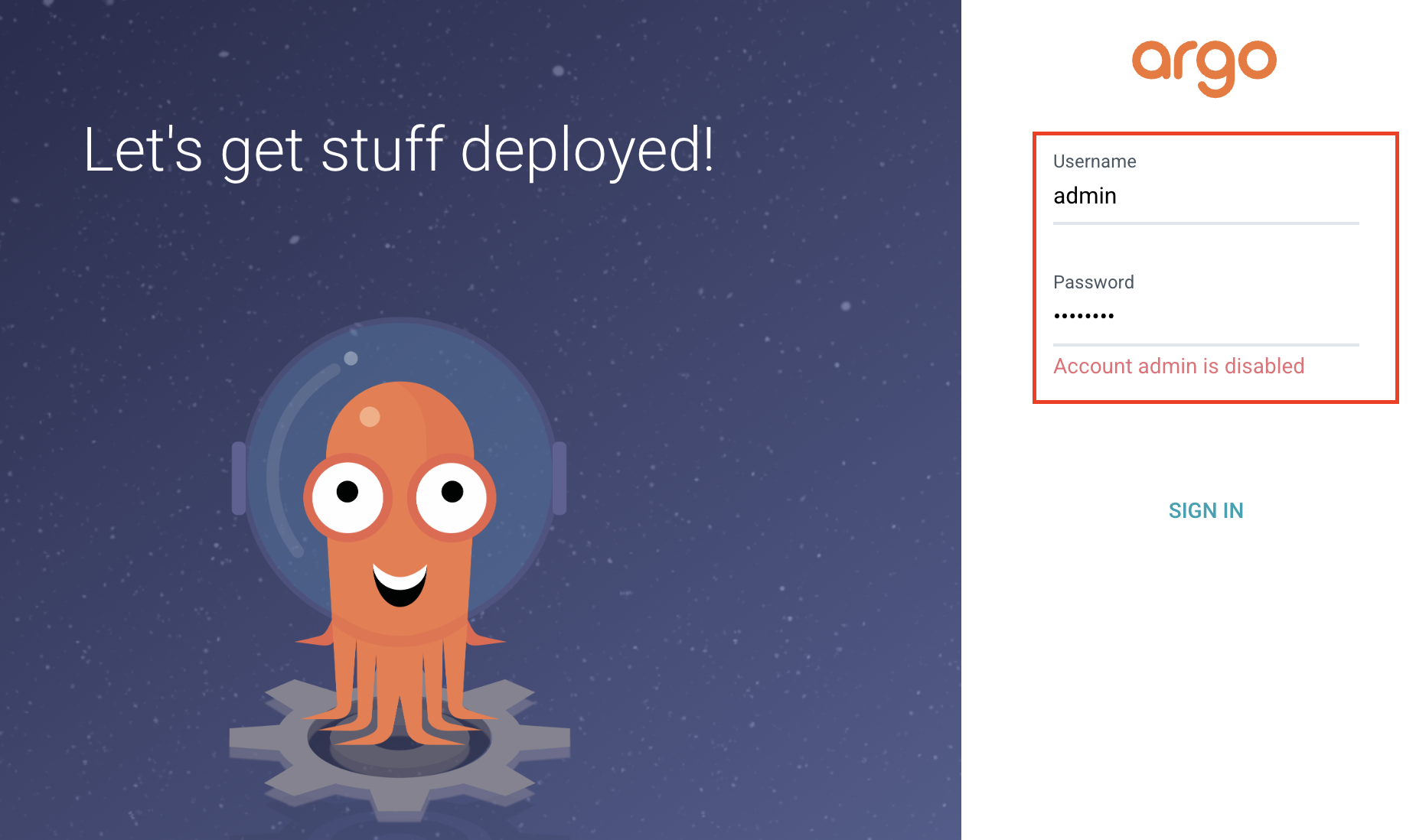Click the Username label
This screenshot has height=840, width=1416.
(x=1095, y=161)
